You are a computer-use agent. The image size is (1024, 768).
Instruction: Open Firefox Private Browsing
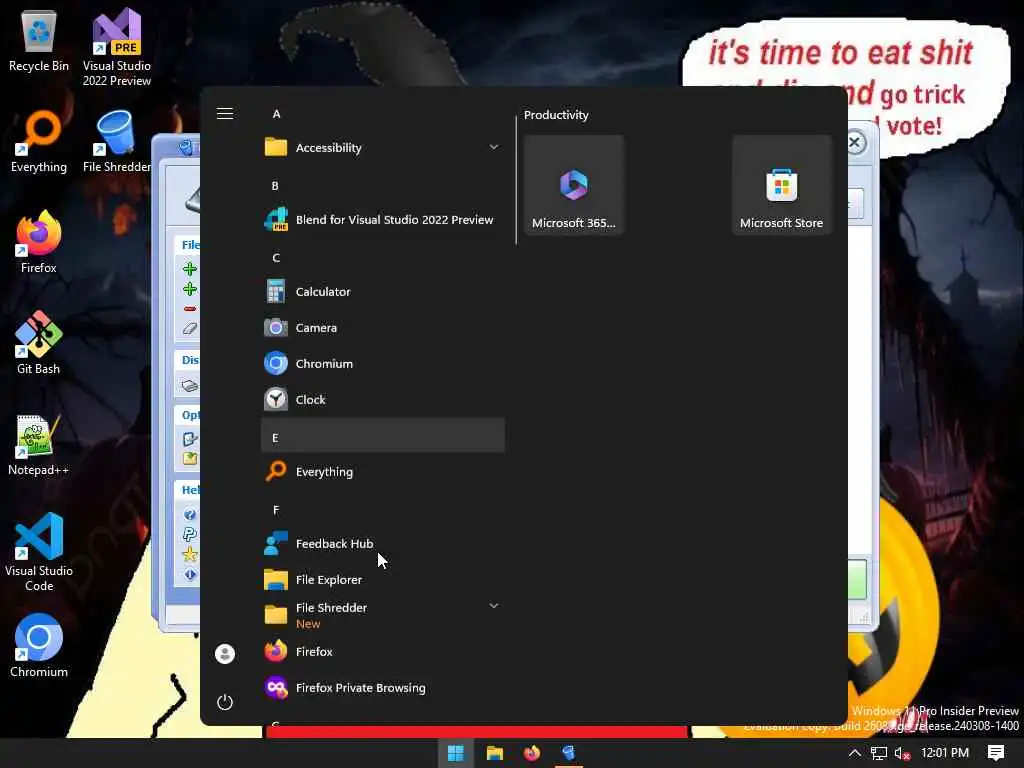[x=383, y=687]
